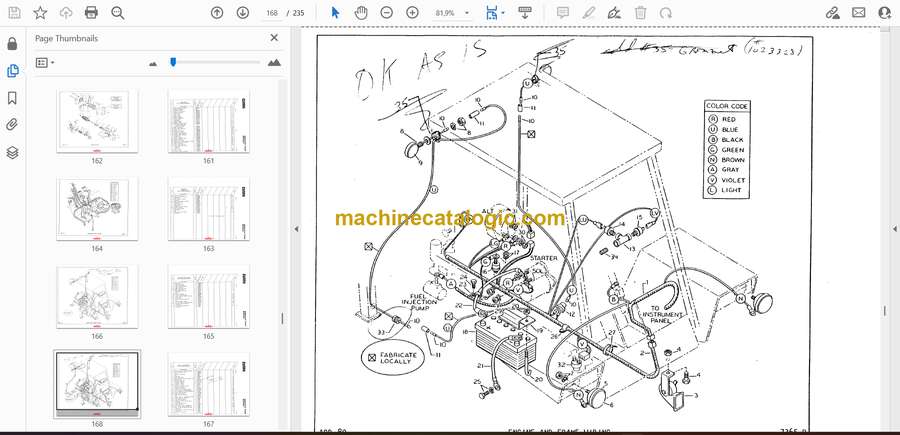The height and width of the screenshot is (435, 900).
Task: Click the Page Thumbnails panel title
Action: click(67, 38)
